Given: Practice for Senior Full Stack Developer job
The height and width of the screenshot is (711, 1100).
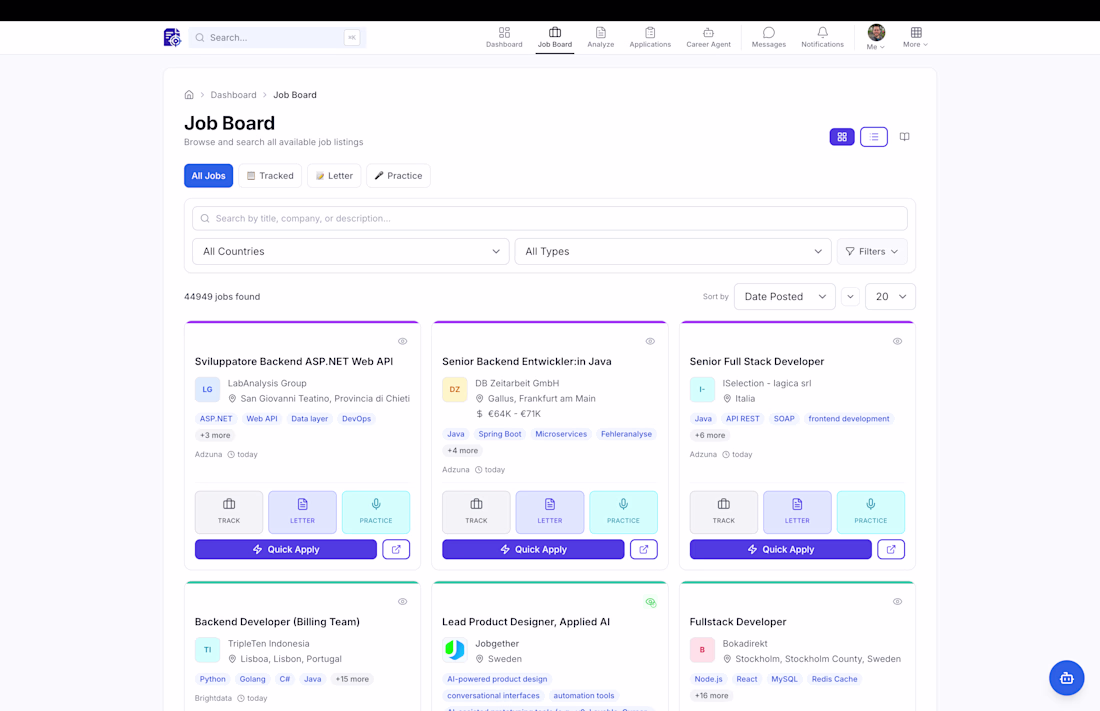Looking at the screenshot, I should coord(871,512).
